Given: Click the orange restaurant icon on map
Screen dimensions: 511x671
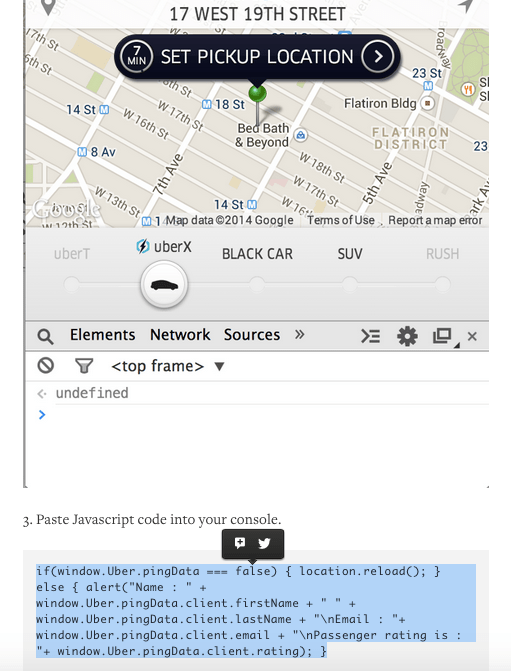Looking at the screenshot, I should pos(468,89).
